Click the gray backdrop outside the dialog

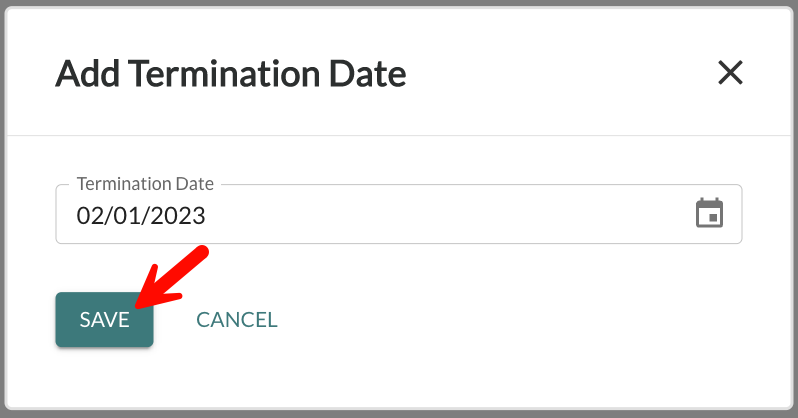[399, 3]
